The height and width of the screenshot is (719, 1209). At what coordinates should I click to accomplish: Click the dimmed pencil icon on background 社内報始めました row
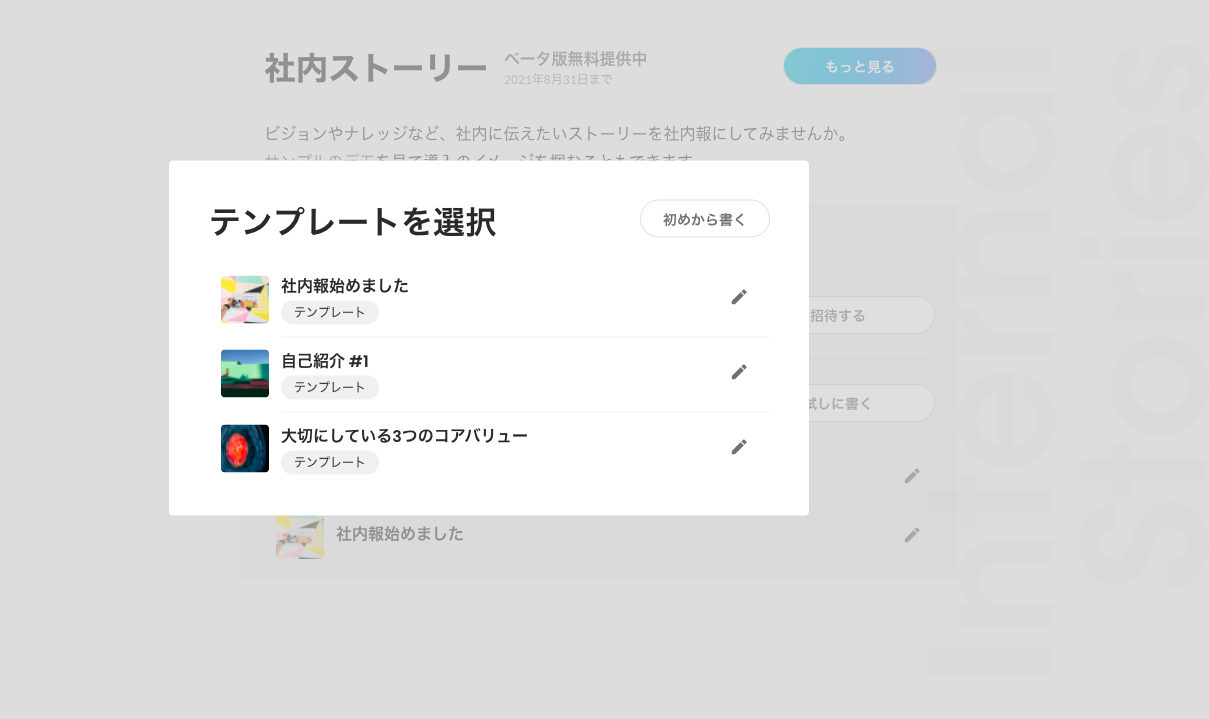(x=912, y=535)
